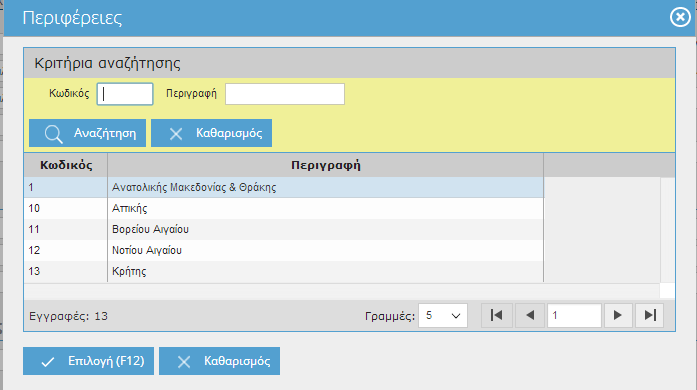Close the Περιφέρειες dialog with the X icon
Image resolution: width=697 pixels, height=390 pixels.
point(680,17)
